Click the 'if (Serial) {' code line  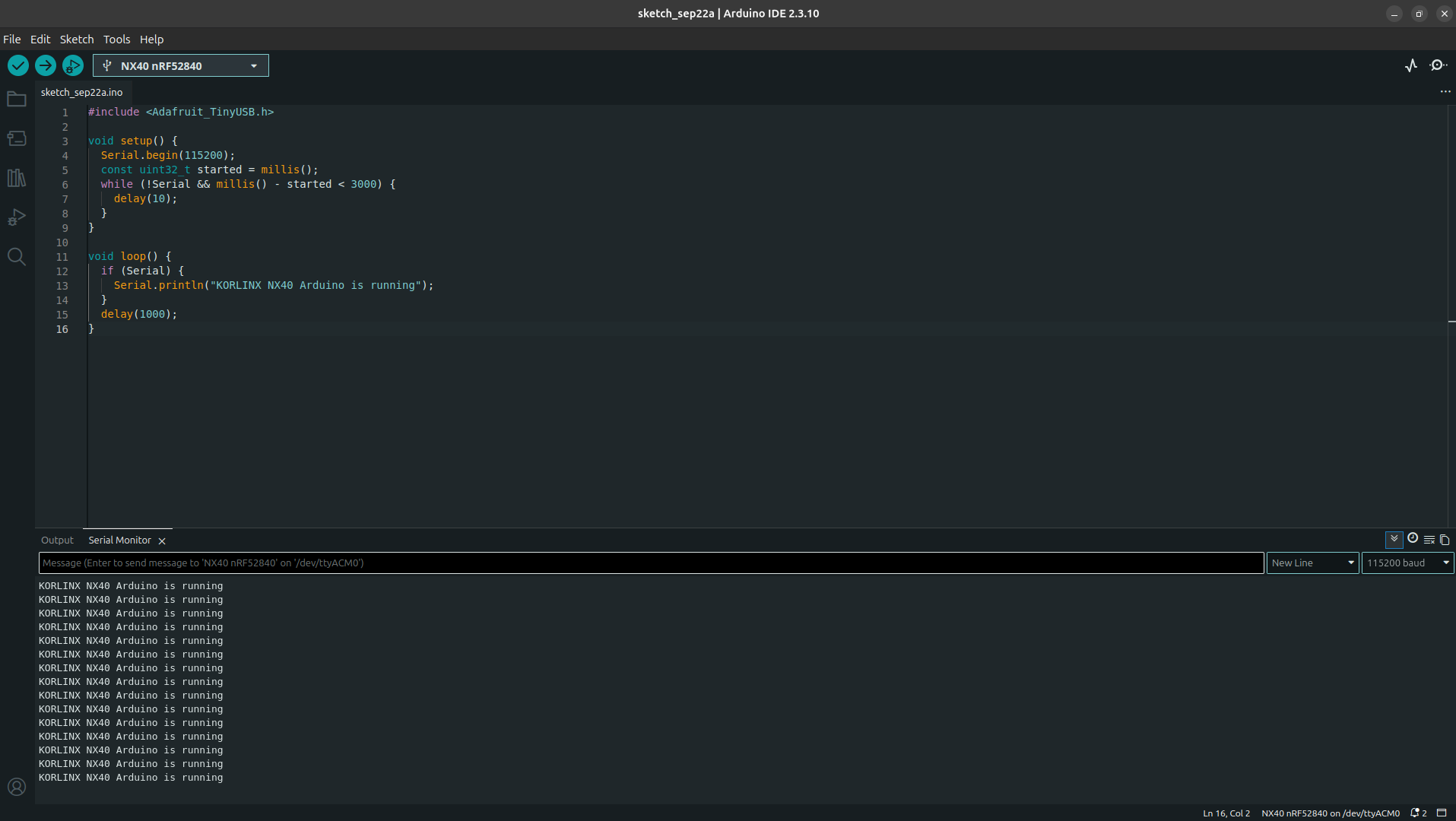142,271
